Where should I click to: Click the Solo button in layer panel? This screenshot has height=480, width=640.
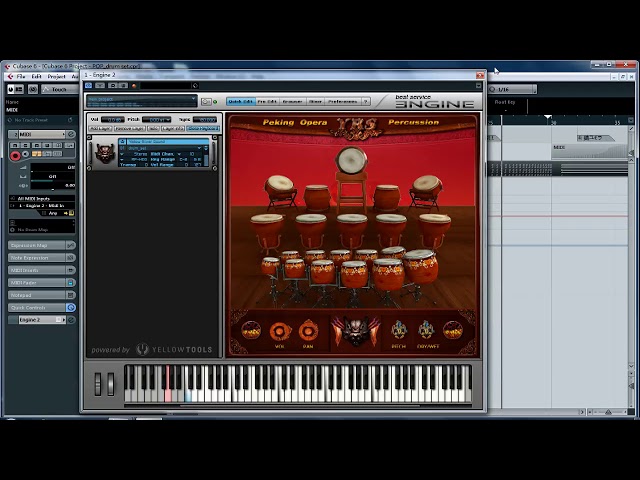pyautogui.click(x=153, y=129)
